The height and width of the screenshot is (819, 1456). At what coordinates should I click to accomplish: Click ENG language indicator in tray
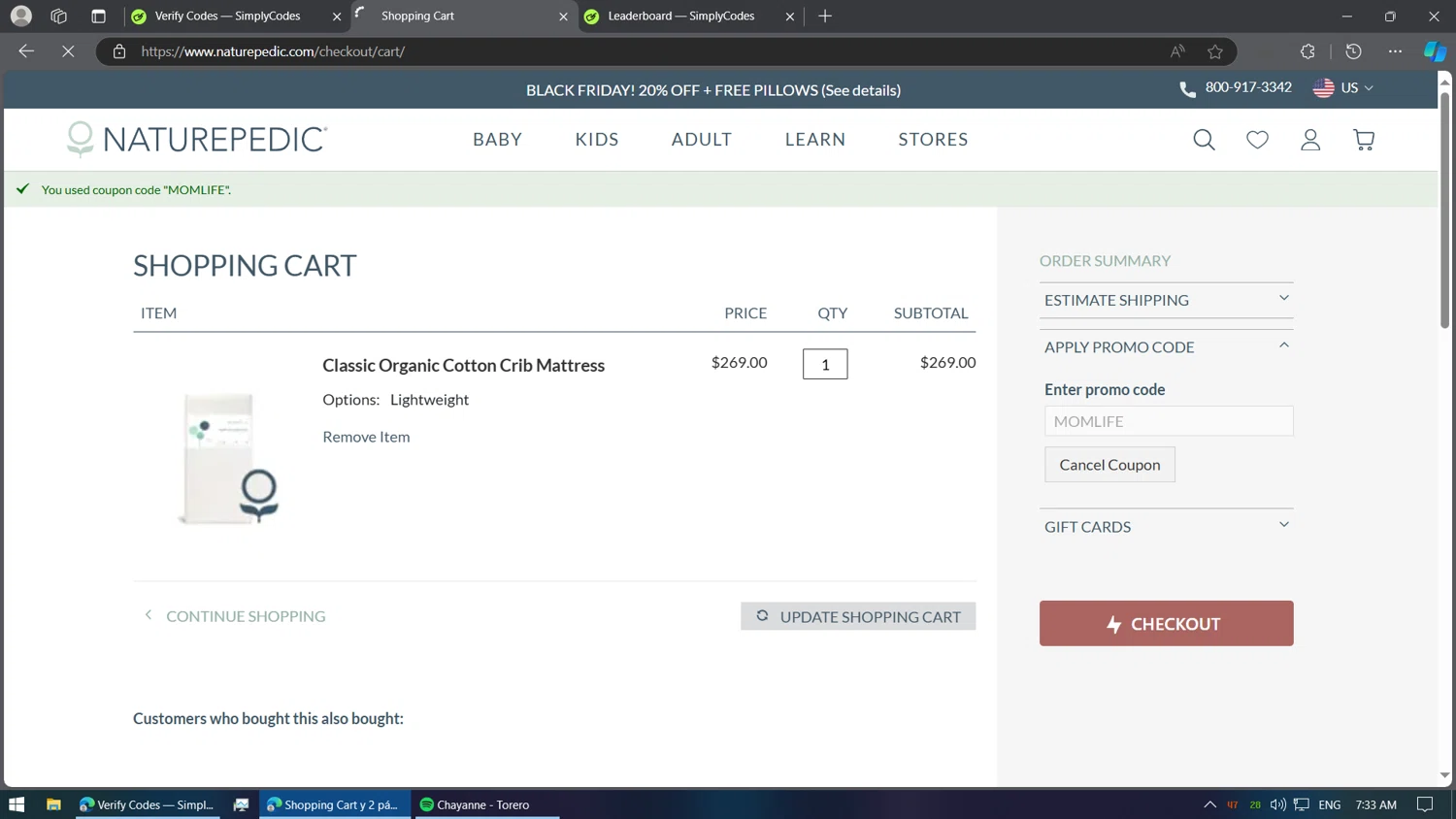pos(1330,804)
